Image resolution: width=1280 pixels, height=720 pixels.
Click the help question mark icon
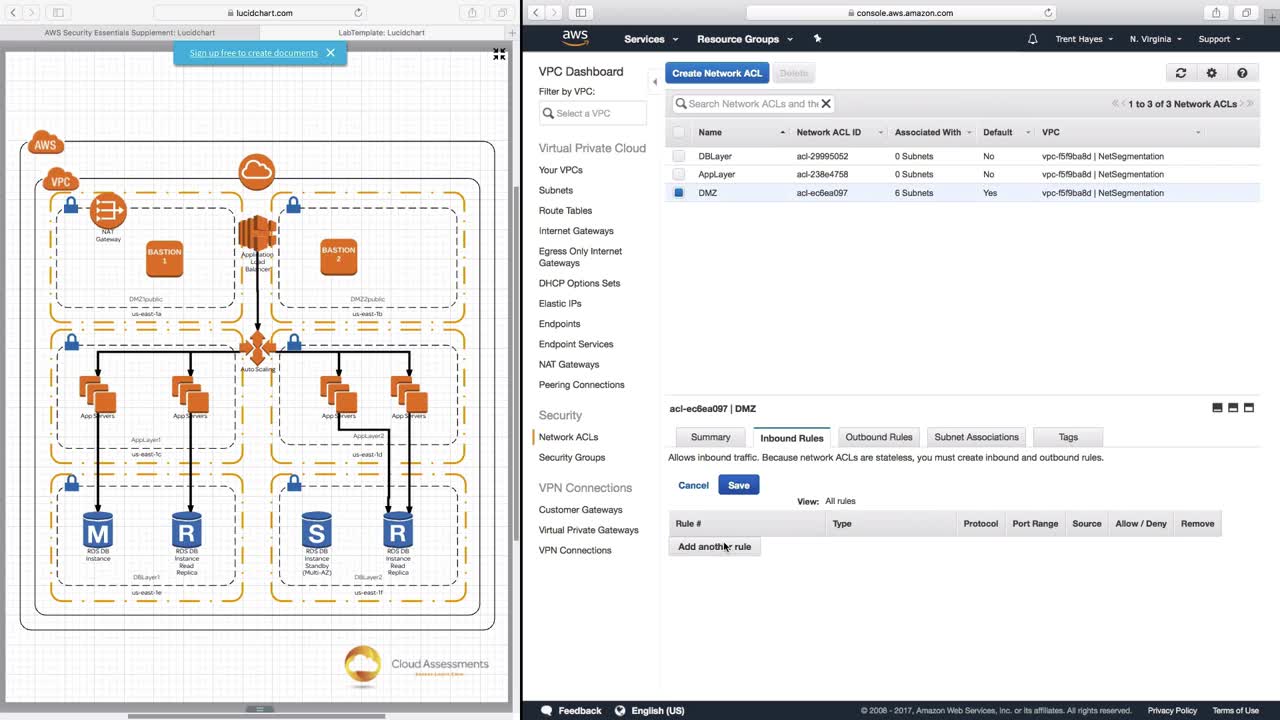tap(1242, 73)
